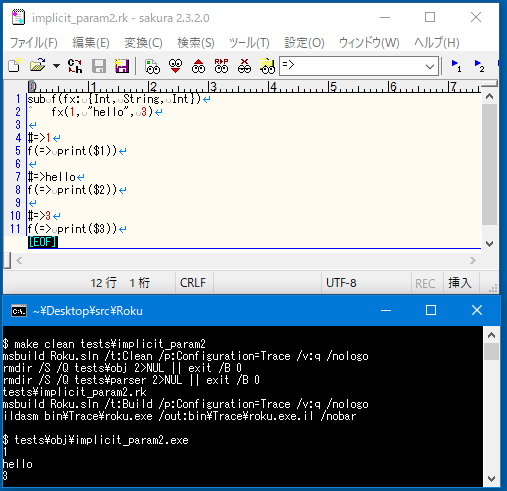Open the ファイル(F) menu
Viewport: 507px width, 491px height.
click(x=34, y=43)
